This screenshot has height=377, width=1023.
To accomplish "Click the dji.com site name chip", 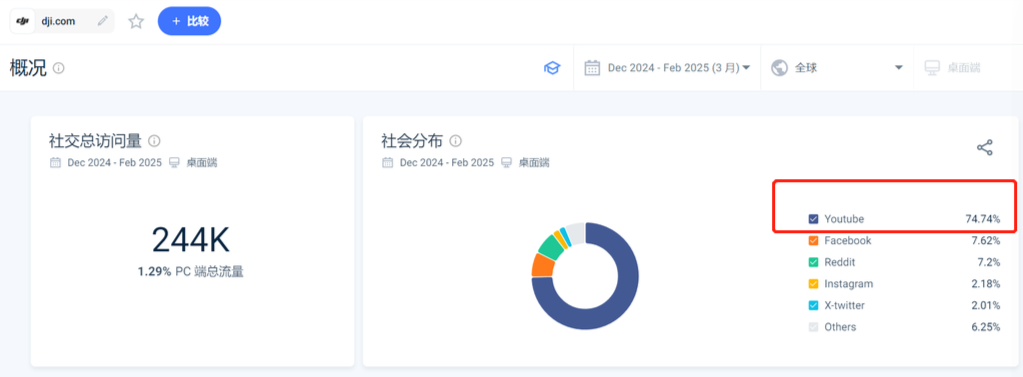I will click(62, 21).
